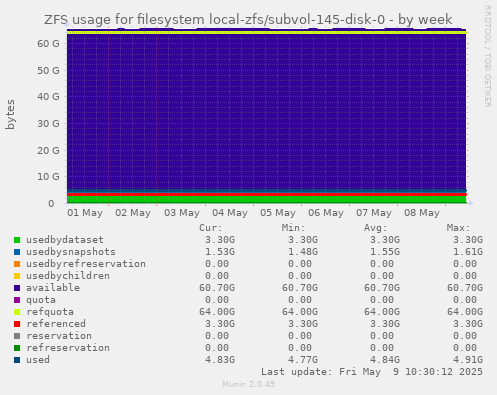Click usedbysnapshots Cur value 1.53G
The image size is (497, 395).
220,252
